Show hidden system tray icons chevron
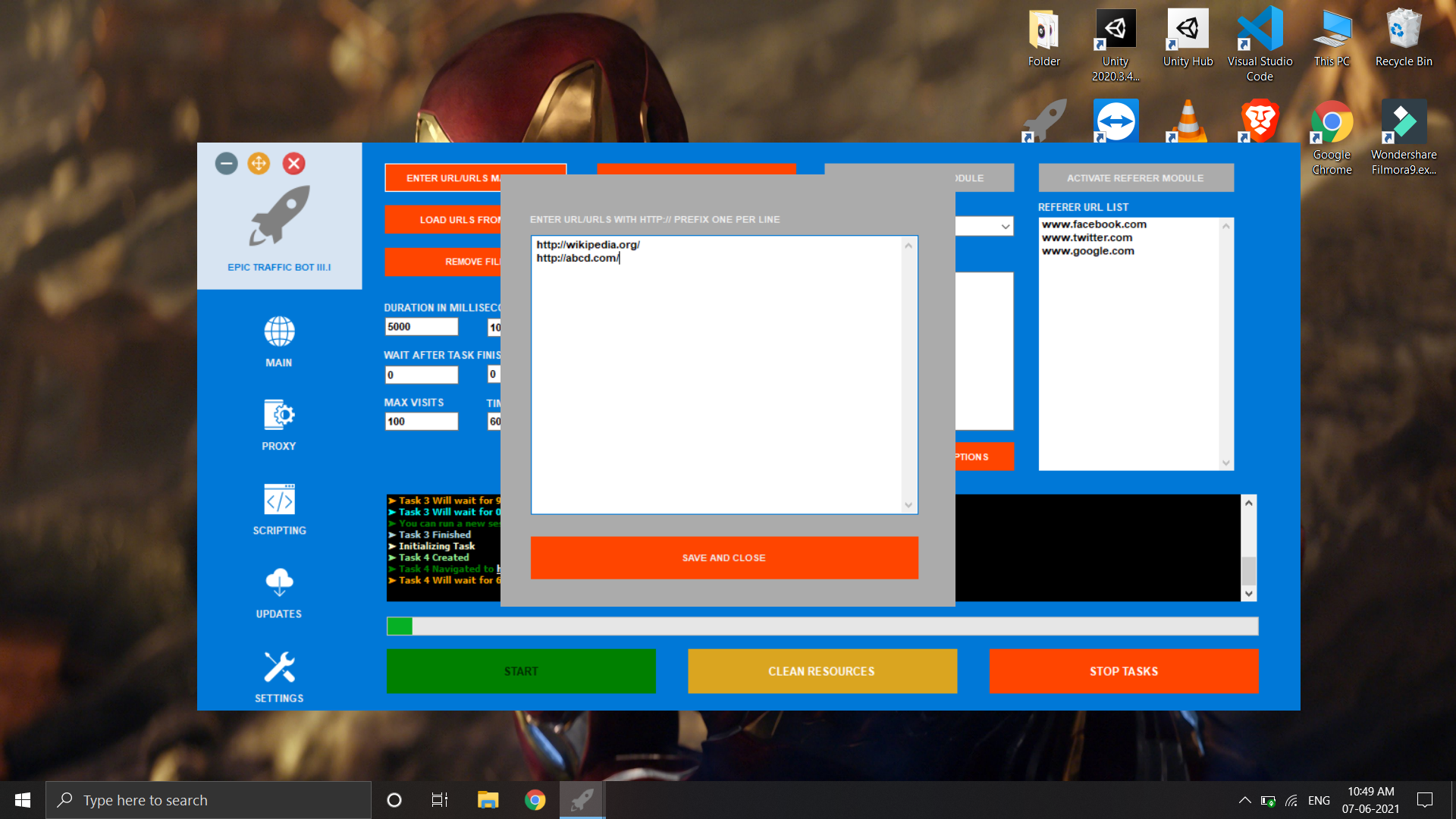 point(1244,800)
